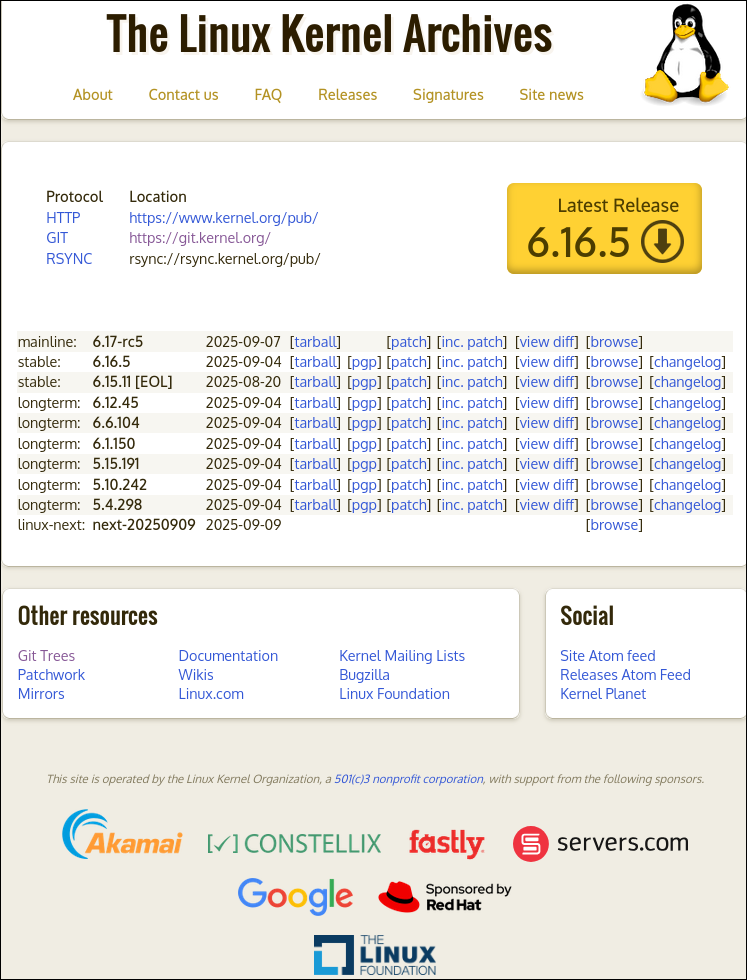Browse the longterm 5.15.191 tree

coord(614,464)
